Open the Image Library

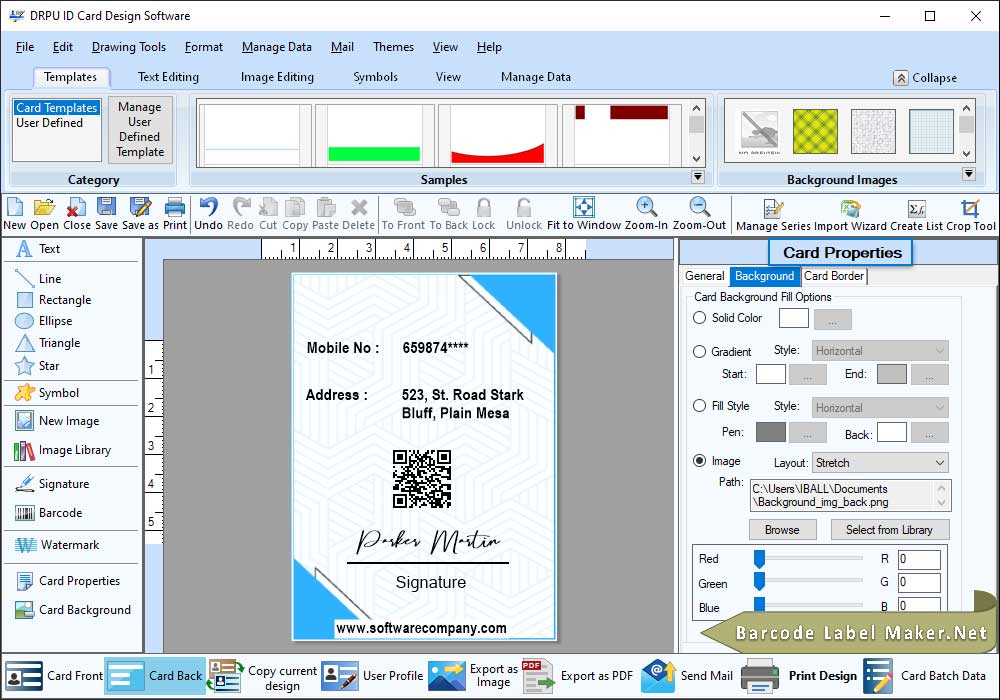[x=62, y=450]
